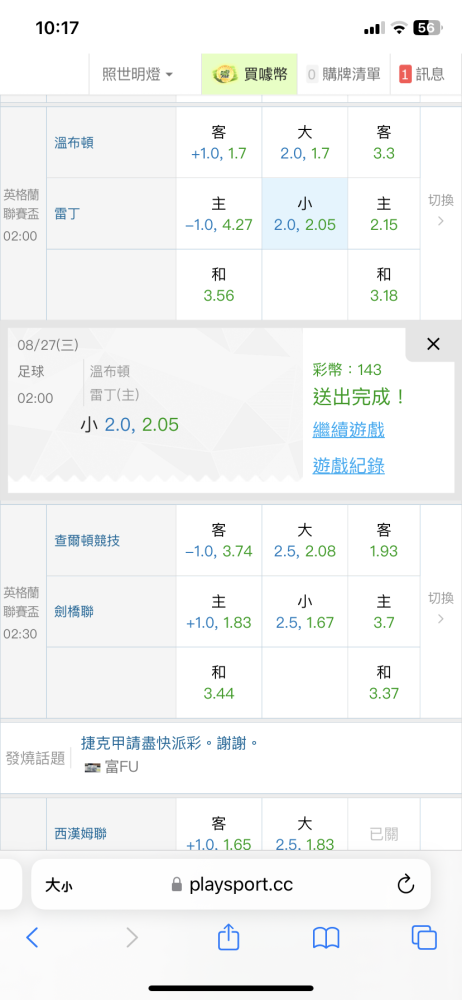Select 主 +1.0, 1.83 handicap for 劍橋聯
This screenshot has height=1000, width=462.
click(x=219, y=612)
